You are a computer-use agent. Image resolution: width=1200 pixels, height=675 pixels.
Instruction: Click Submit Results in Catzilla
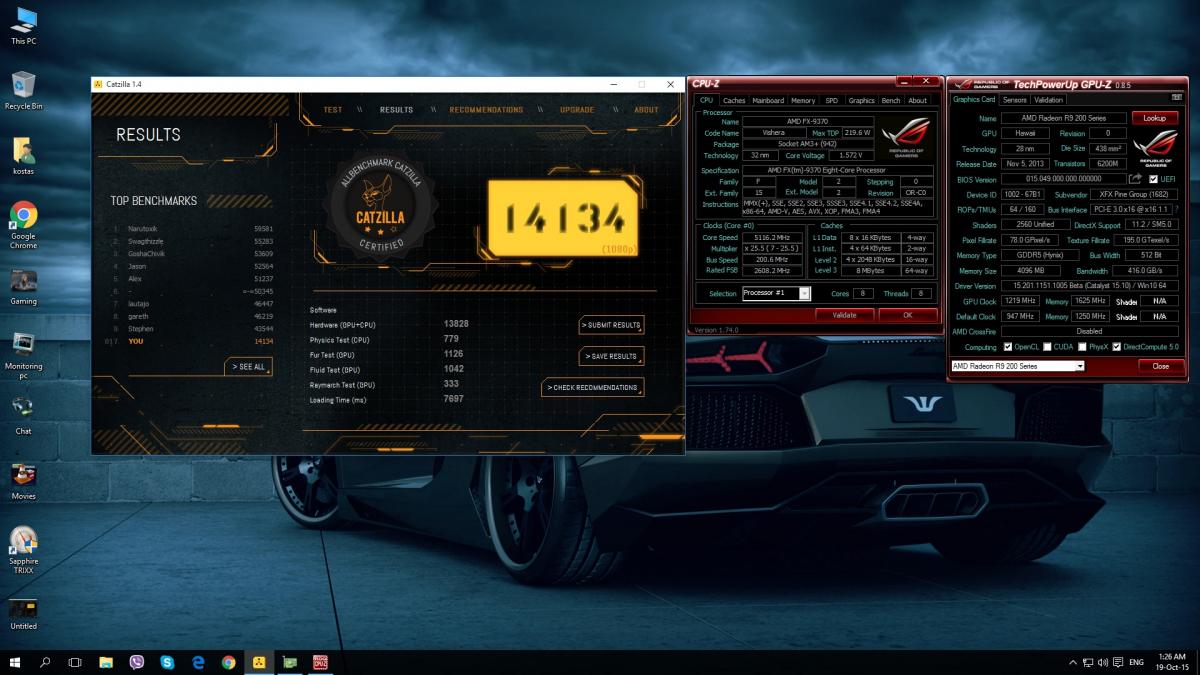[611, 325]
